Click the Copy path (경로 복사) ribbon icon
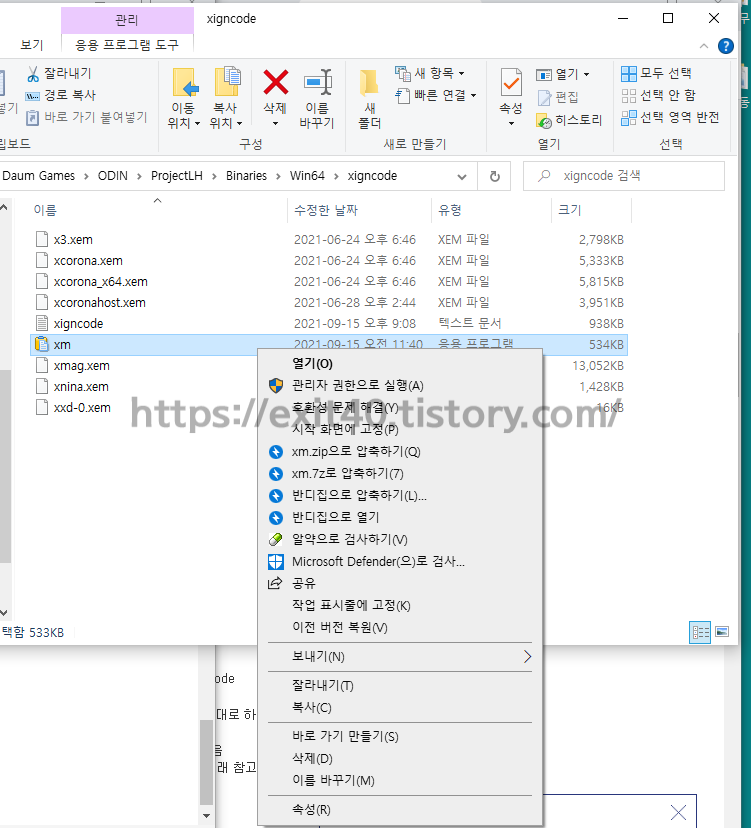The width and height of the screenshot is (751, 828). pyautogui.click(x=32, y=96)
